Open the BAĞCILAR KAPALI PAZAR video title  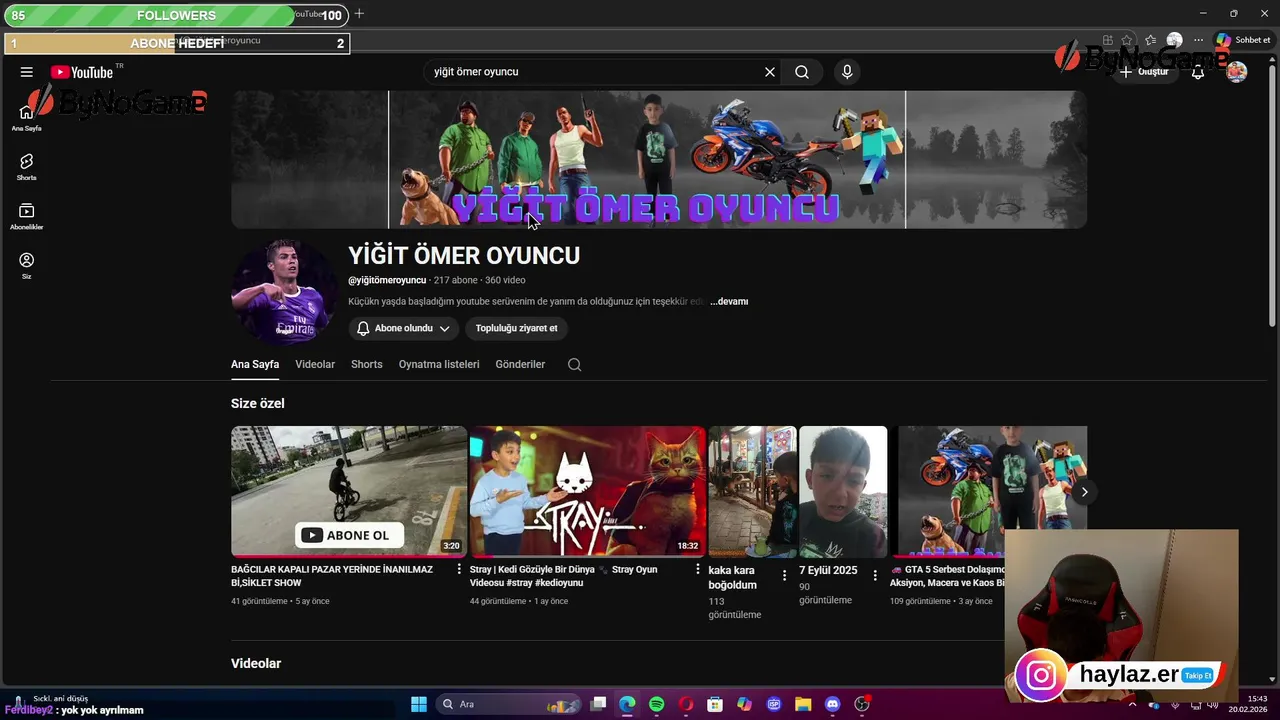click(x=332, y=576)
